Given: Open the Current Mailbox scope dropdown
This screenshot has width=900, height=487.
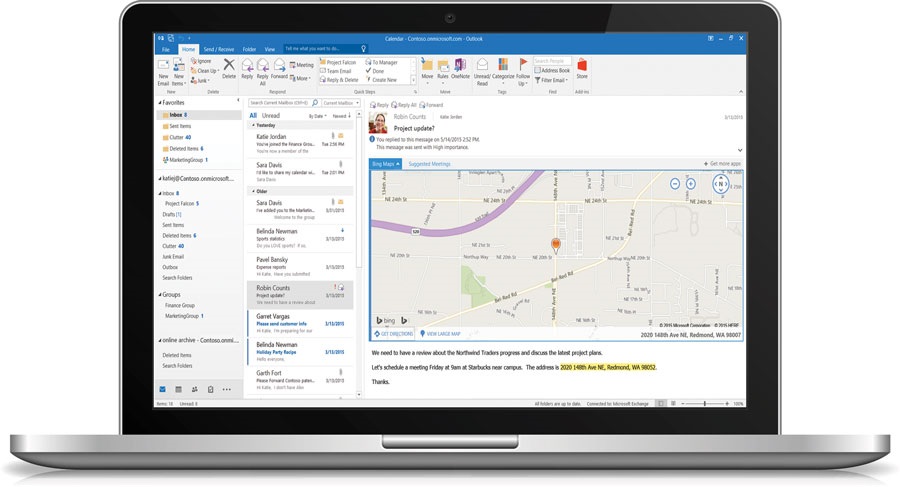Looking at the screenshot, I should tap(341, 103).
